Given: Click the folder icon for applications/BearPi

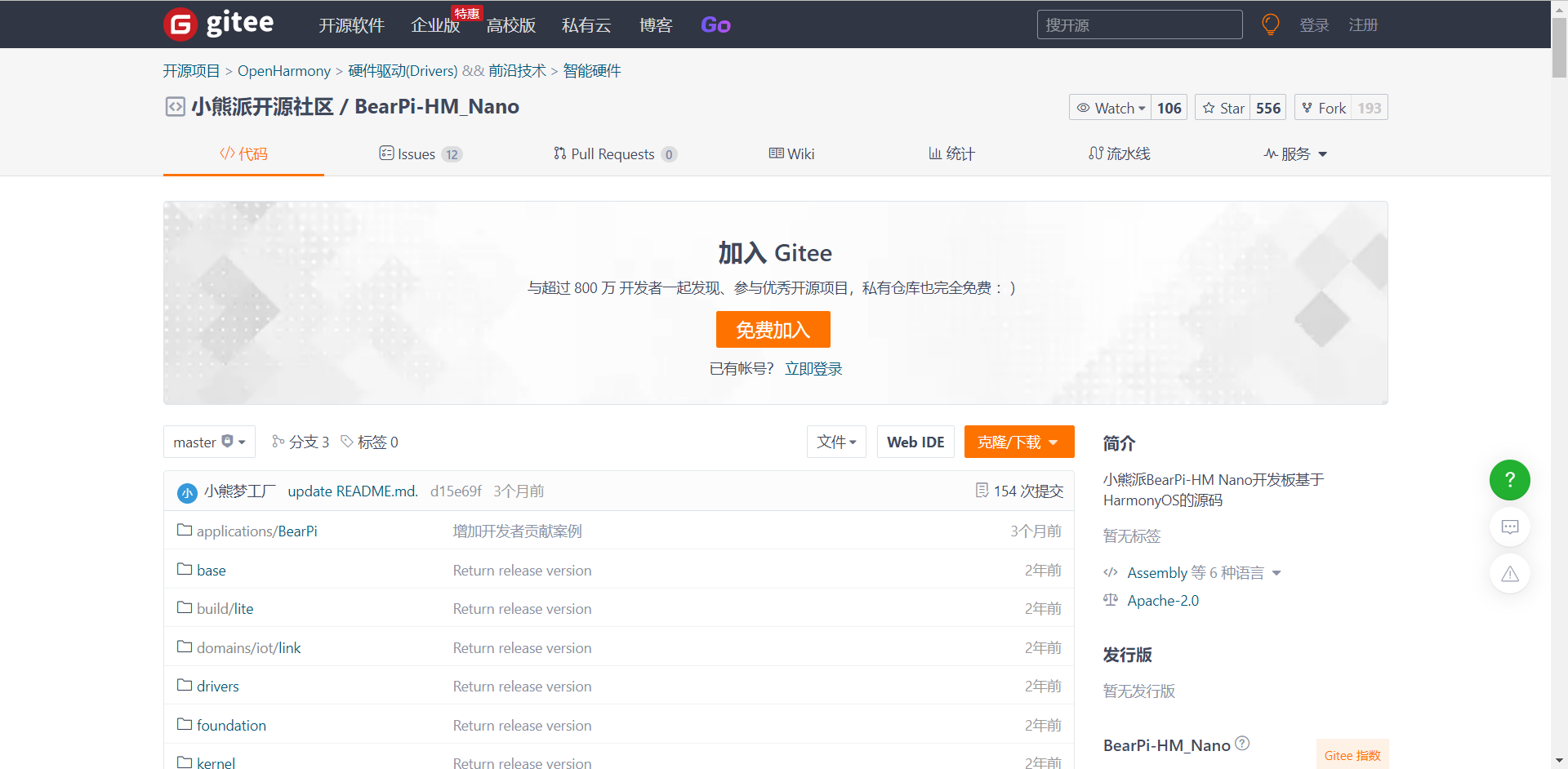Looking at the screenshot, I should pos(185,530).
